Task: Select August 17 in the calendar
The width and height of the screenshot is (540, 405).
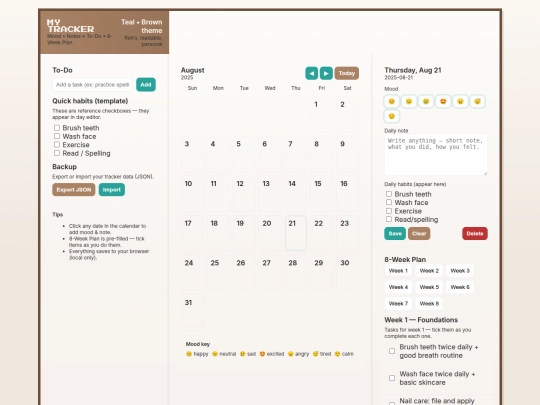Action: (x=192, y=233)
